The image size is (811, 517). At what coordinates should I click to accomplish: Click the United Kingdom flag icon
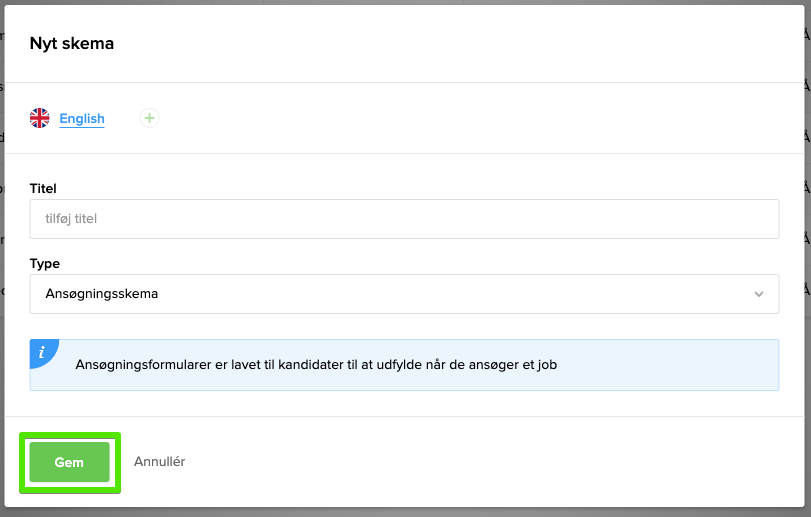coord(40,118)
